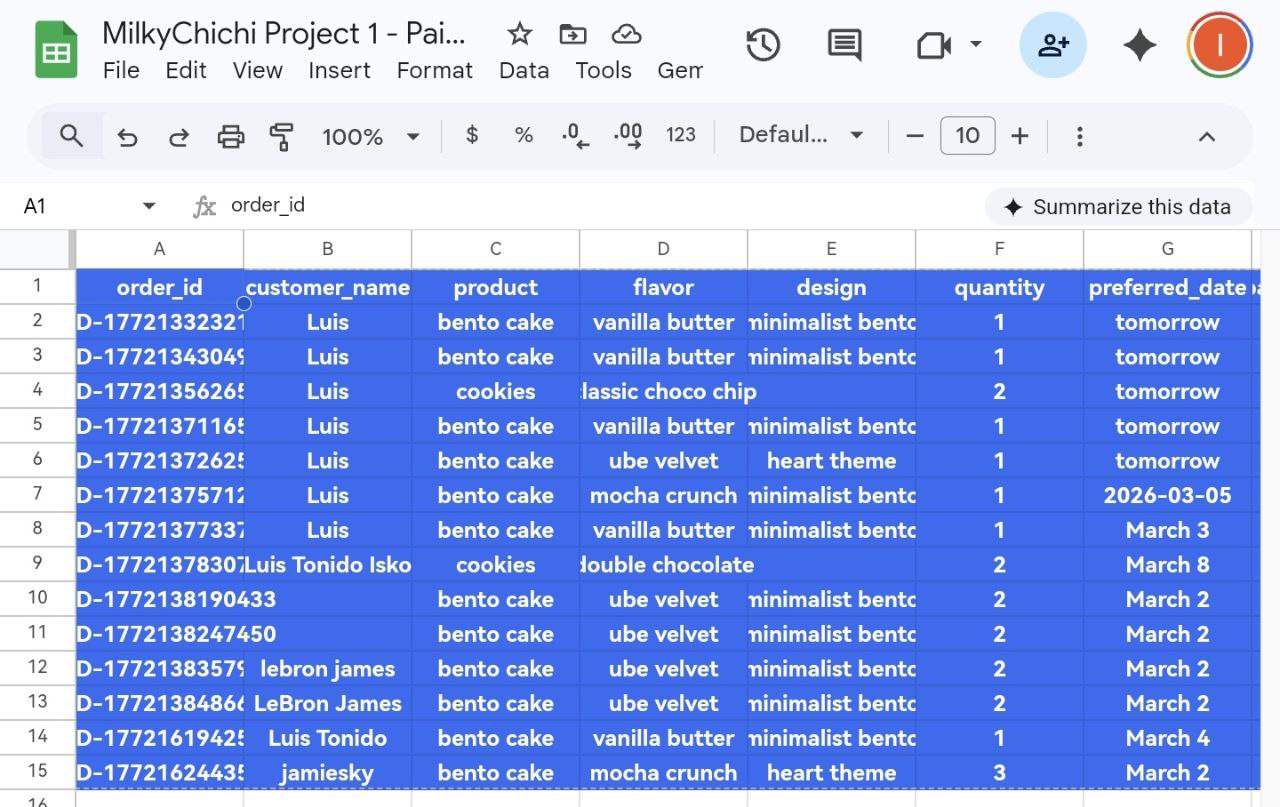Open the Default font dropdown

pyautogui.click(x=800, y=135)
